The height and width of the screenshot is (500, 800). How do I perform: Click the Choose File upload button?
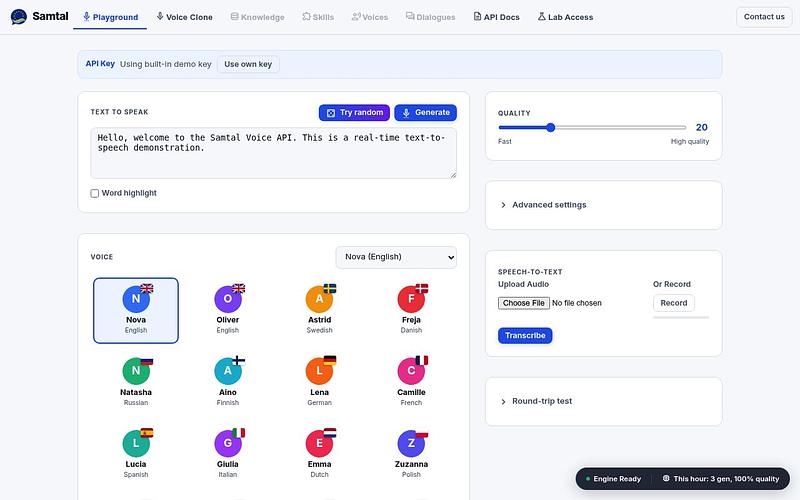[x=523, y=303]
